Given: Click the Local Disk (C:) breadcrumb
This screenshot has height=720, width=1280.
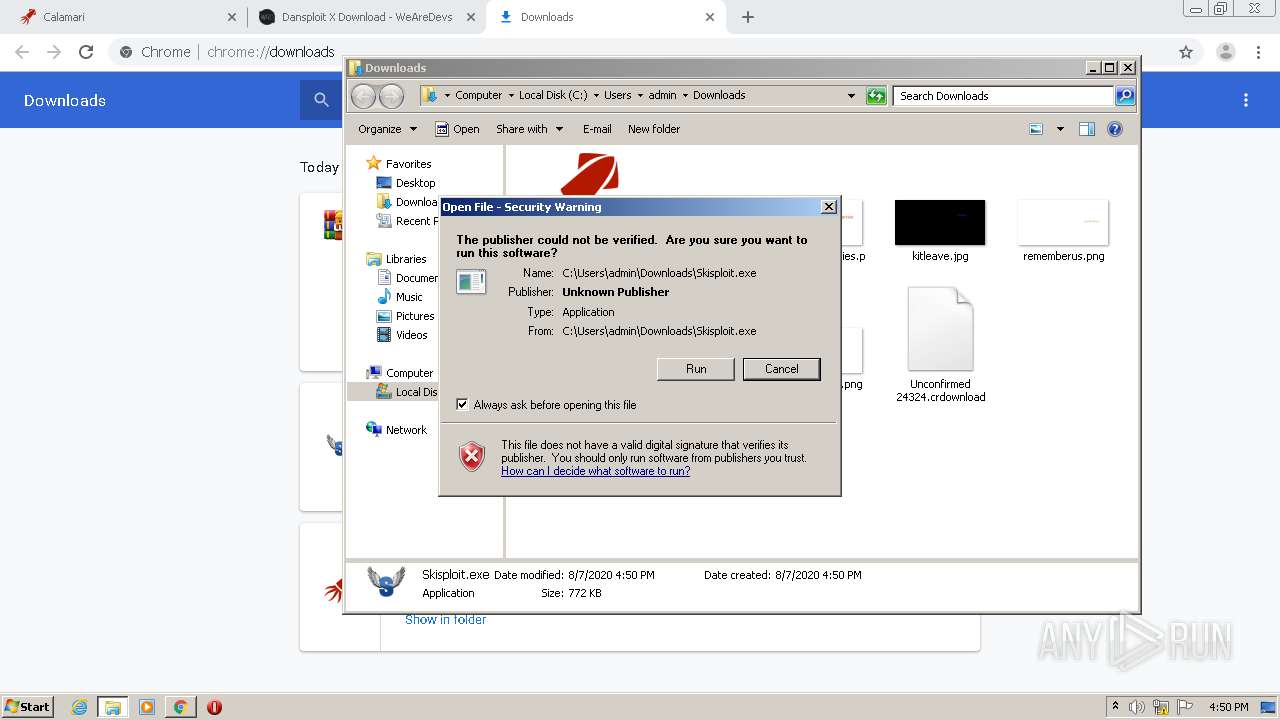Looking at the screenshot, I should [553, 96].
